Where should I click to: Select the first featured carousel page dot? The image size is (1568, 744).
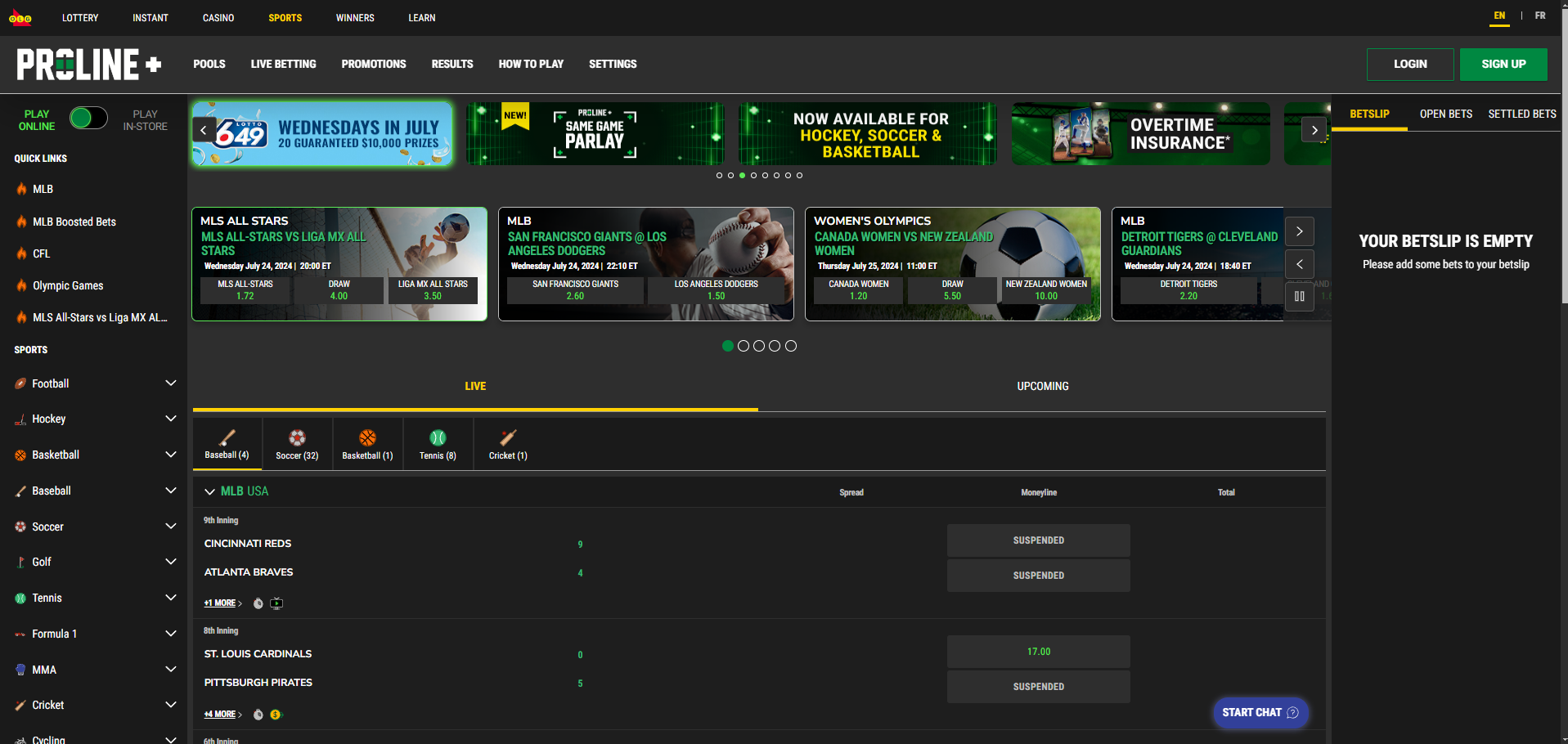click(x=727, y=346)
